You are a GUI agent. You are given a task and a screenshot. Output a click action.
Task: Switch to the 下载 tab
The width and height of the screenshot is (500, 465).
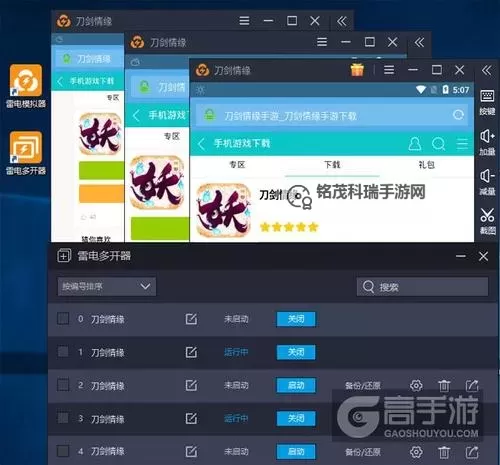pos(332,165)
